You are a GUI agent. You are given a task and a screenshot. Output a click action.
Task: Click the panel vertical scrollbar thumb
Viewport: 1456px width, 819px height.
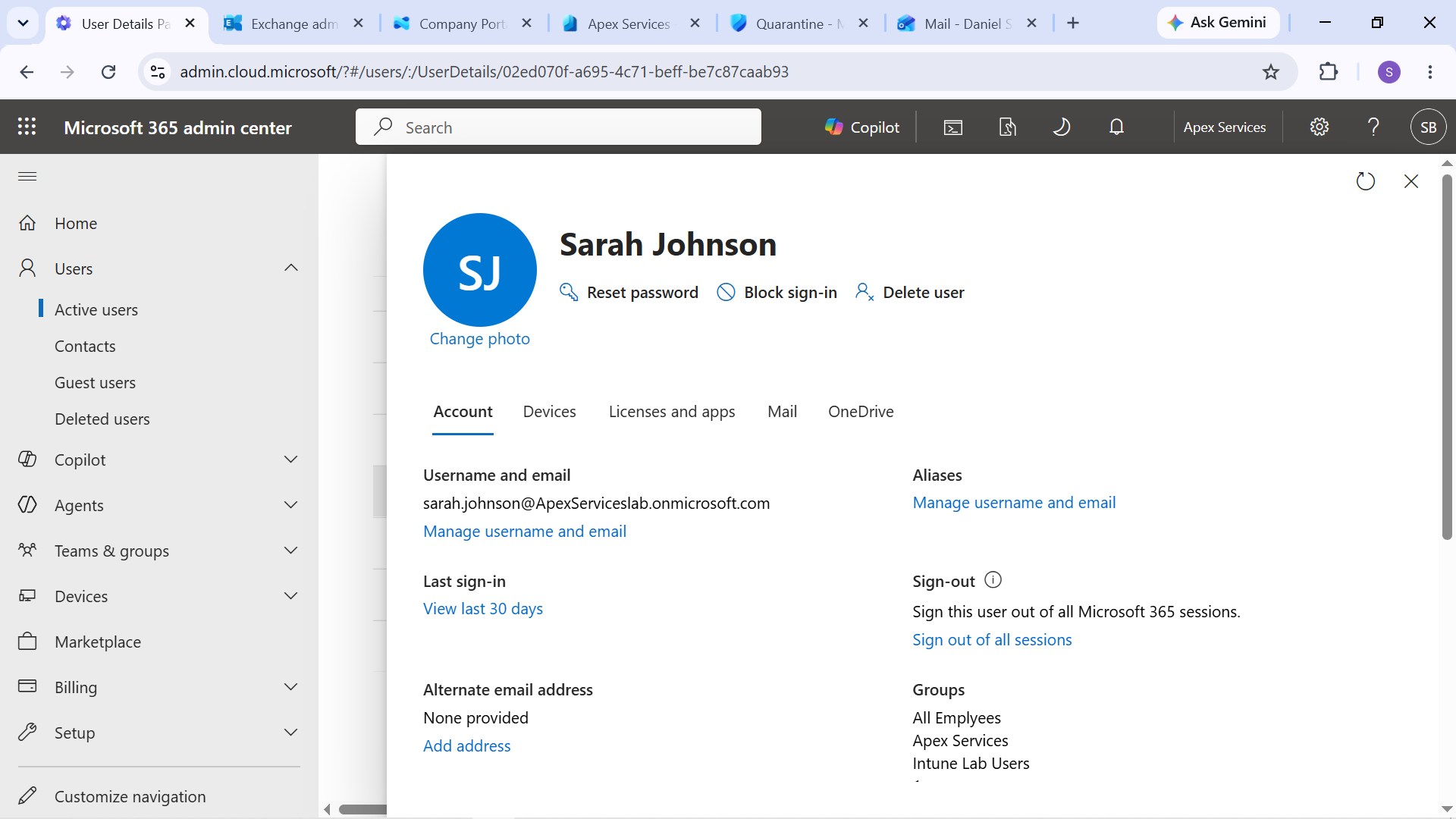pyautogui.click(x=1447, y=356)
